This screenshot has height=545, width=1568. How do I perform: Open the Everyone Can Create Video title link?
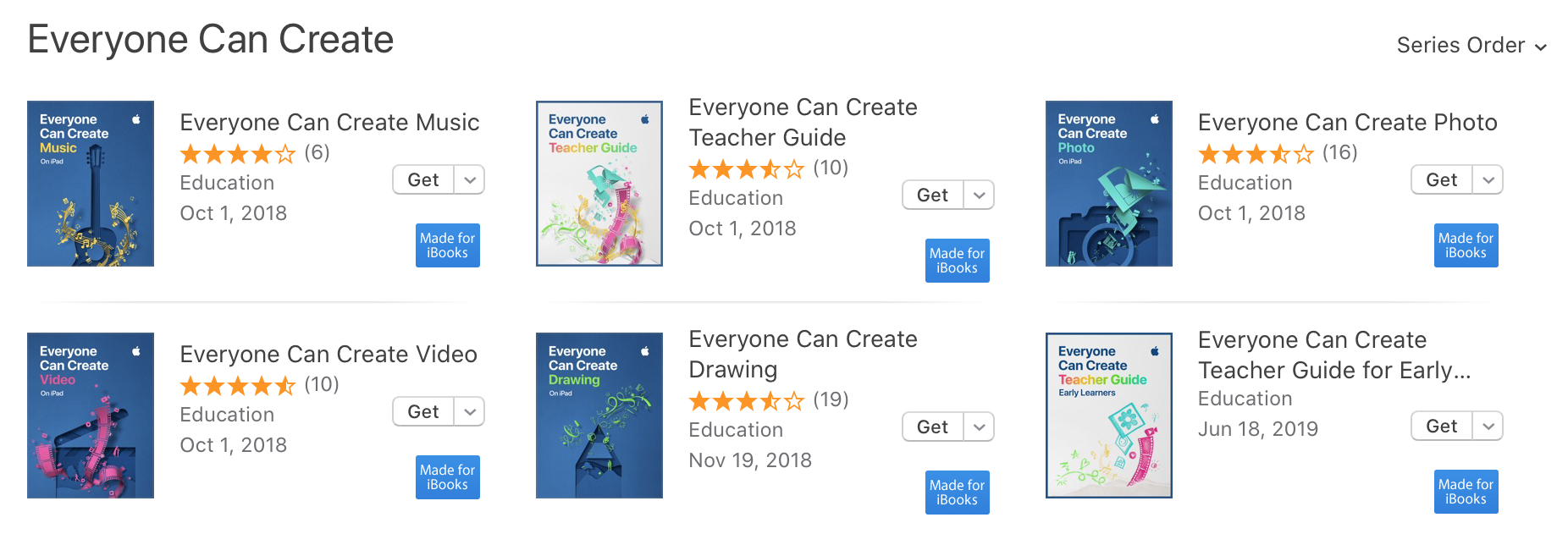pyautogui.click(x=329, y=355)
